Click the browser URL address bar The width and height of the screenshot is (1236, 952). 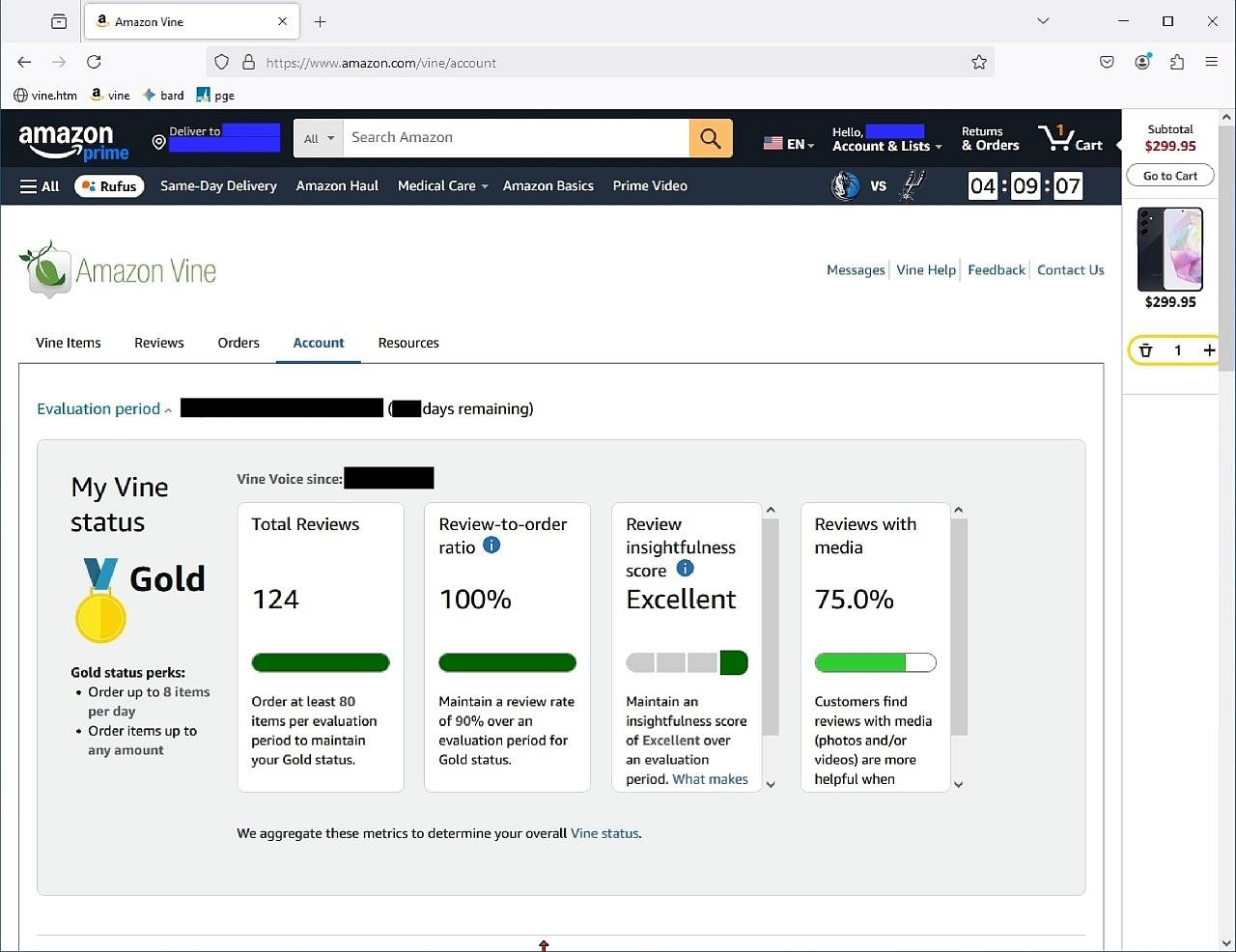pos(600,62)
